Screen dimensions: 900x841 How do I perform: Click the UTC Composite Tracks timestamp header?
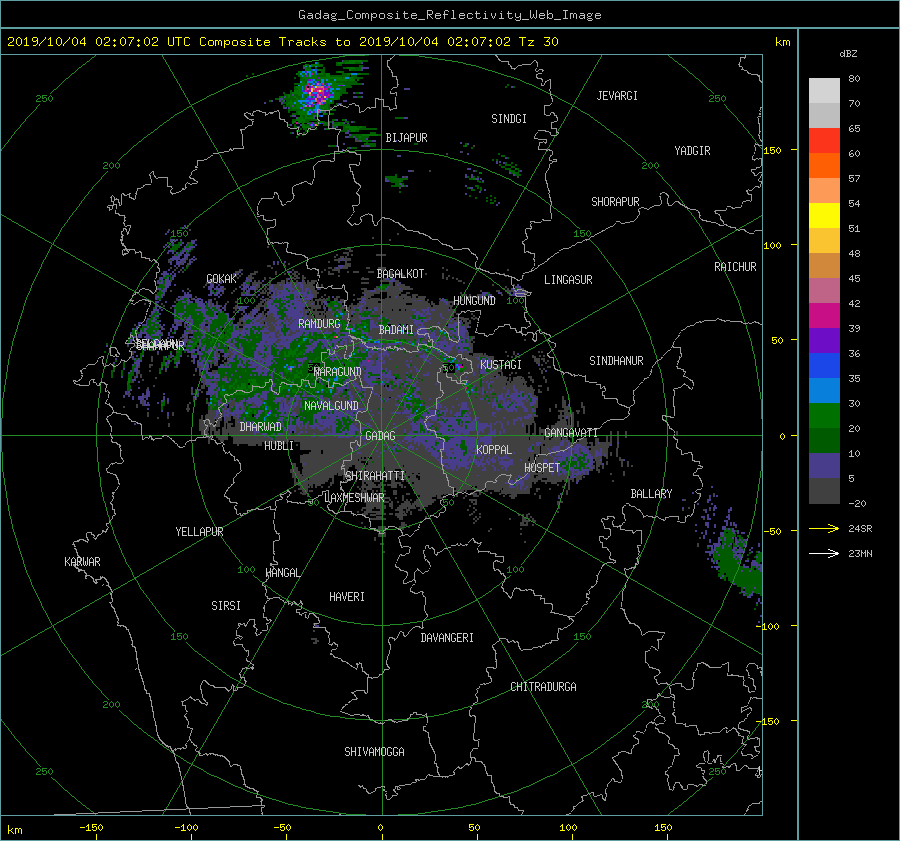[282, 42]
